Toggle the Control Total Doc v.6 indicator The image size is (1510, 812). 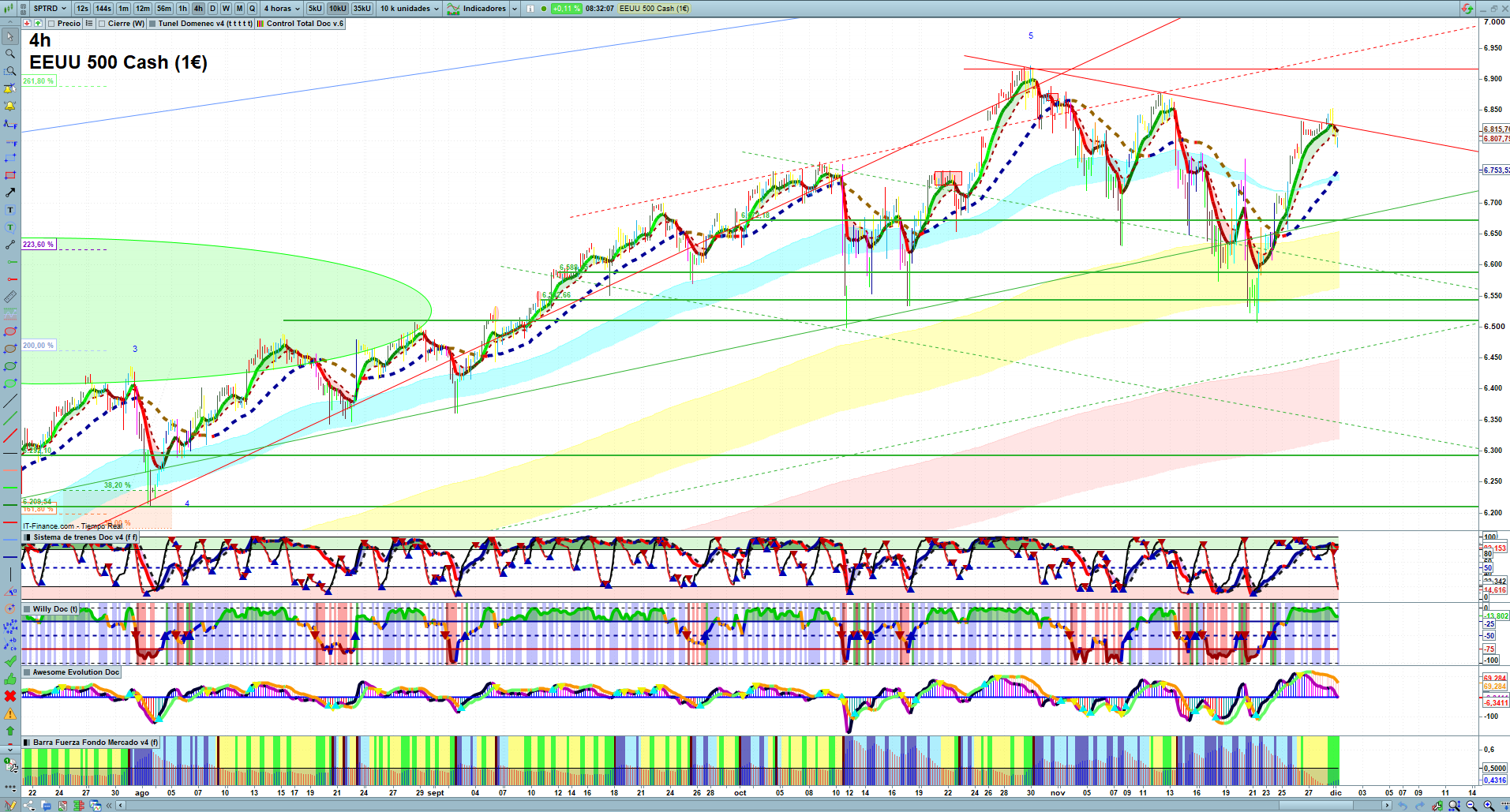260,24
